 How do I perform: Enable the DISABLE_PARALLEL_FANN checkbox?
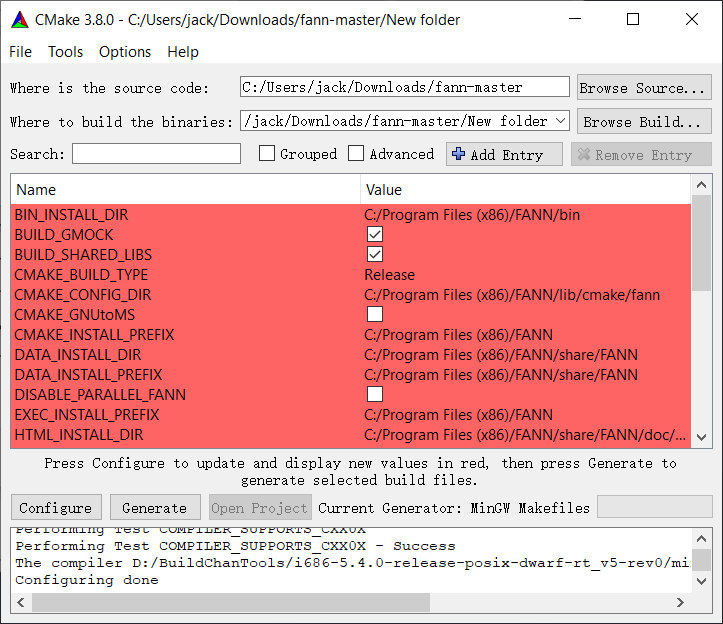[375, 394]
